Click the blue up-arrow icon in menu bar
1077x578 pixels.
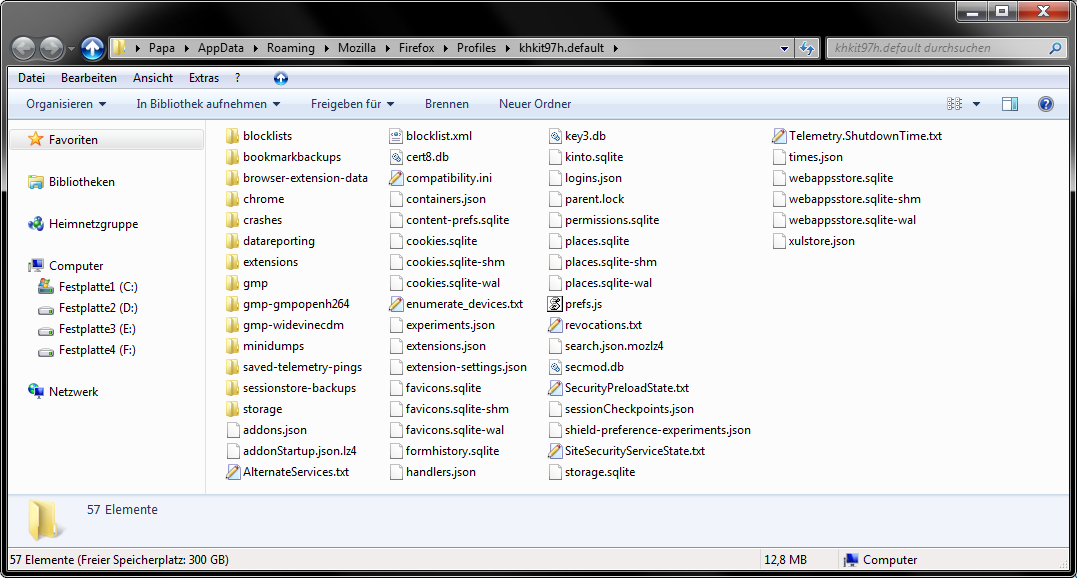280,78
